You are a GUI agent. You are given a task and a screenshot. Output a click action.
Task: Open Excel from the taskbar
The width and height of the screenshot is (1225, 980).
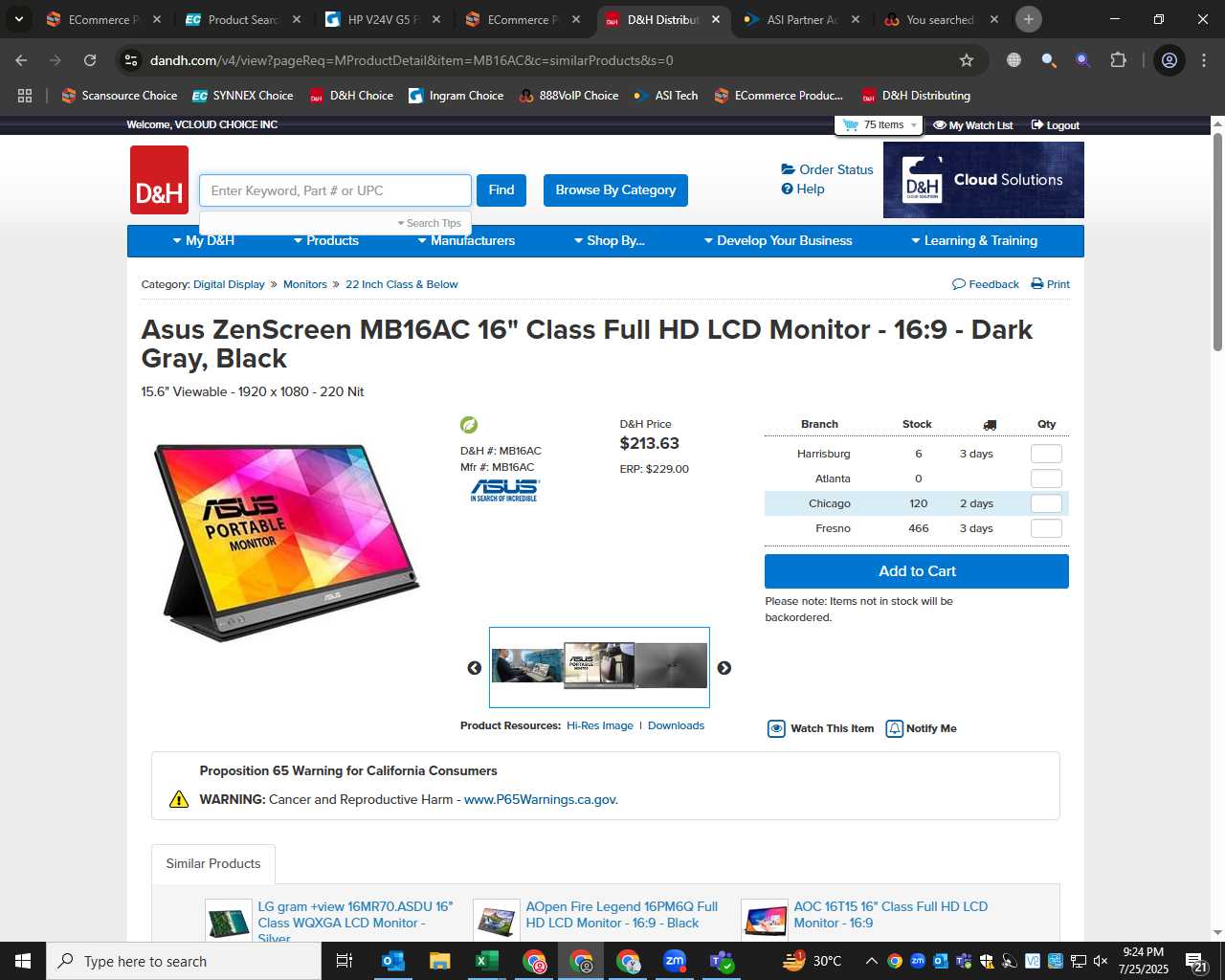coord(486,961)
